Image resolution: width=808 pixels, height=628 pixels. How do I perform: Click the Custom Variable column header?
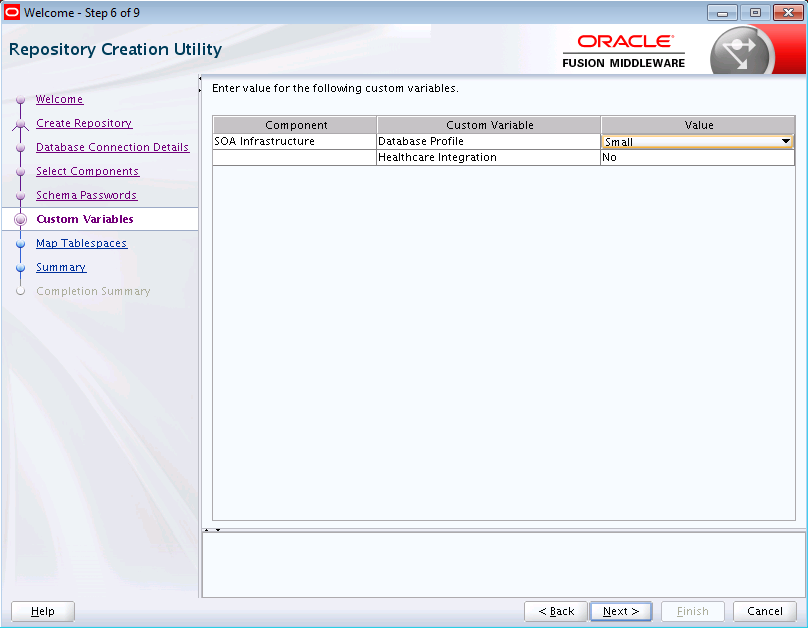(489, 125)
